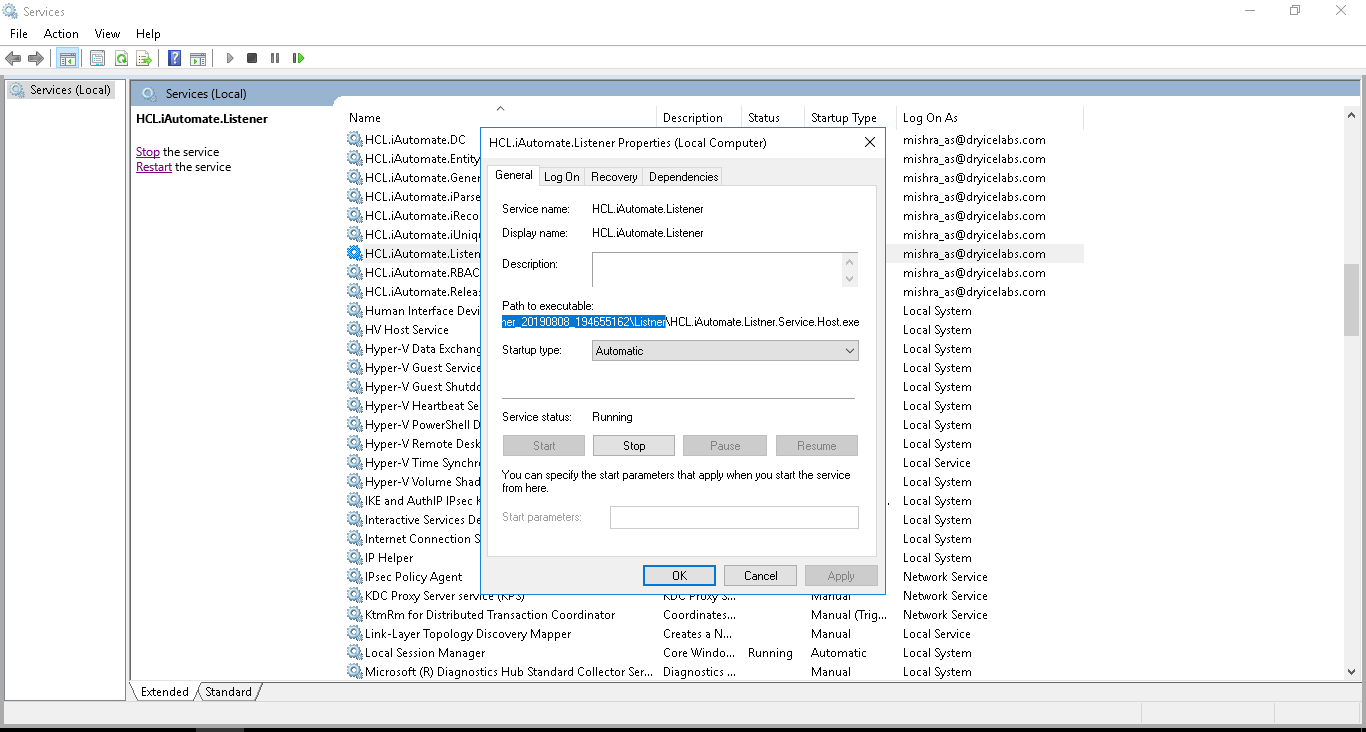Click the Stop button in Properties dialog
This screenshot has height=732, width=1366.
tap(634, 446)
